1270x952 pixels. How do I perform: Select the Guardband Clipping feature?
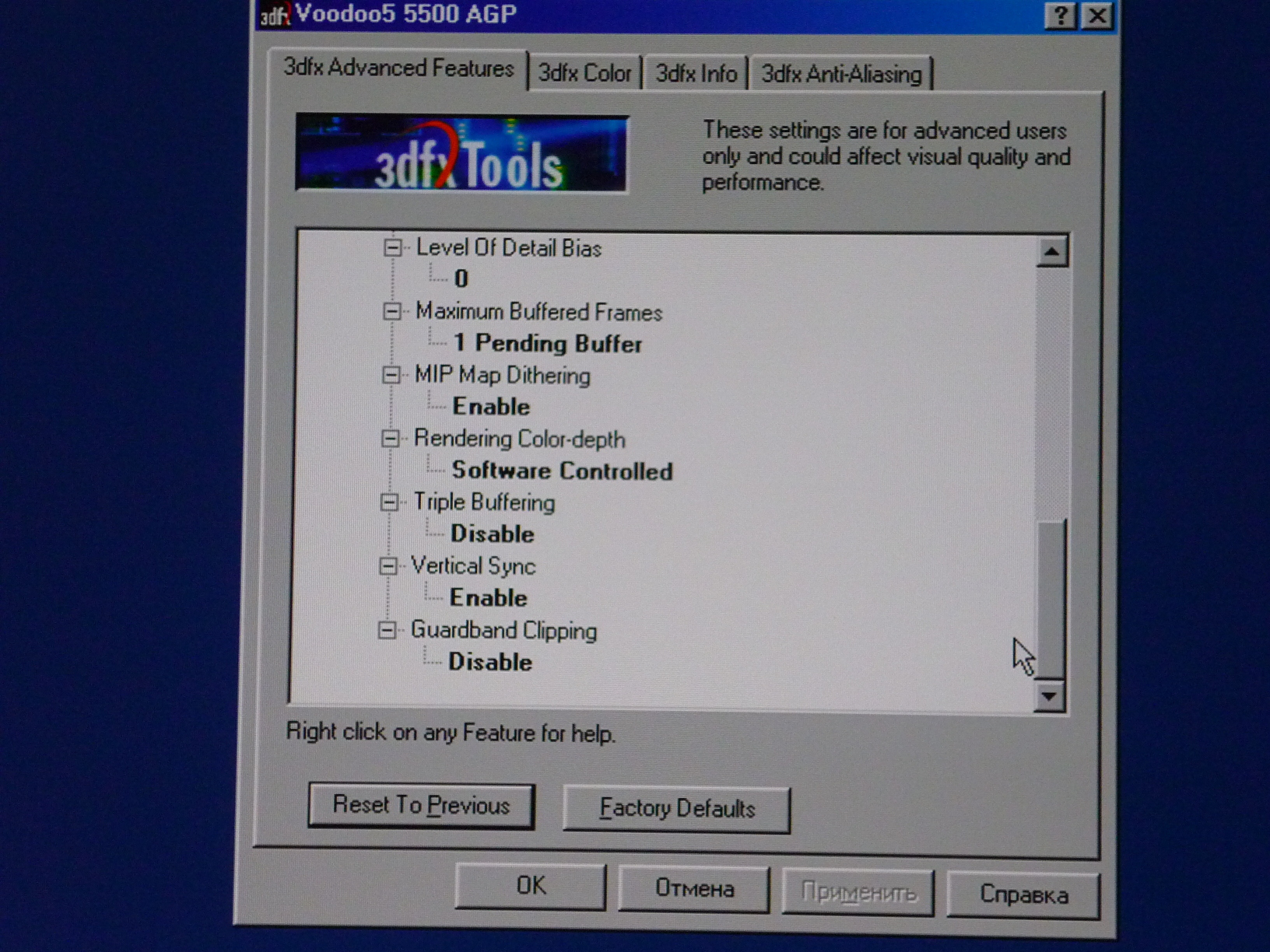pos(503,630)
